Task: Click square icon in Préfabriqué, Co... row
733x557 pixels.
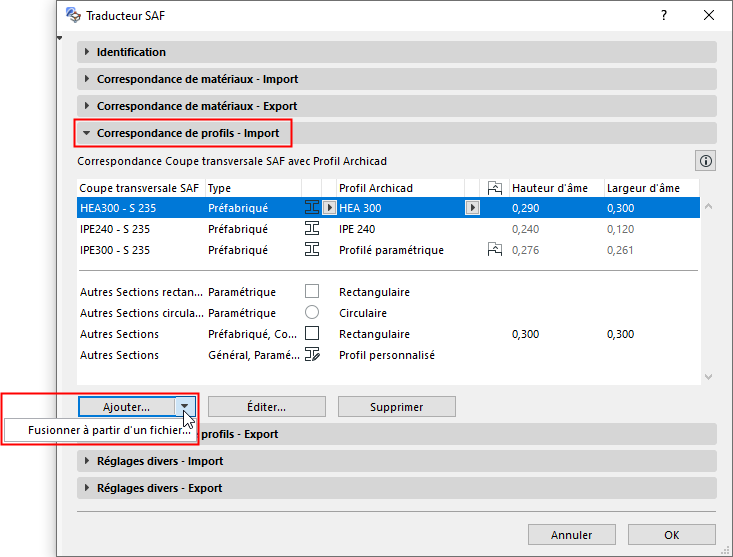Action: point(312,333)
